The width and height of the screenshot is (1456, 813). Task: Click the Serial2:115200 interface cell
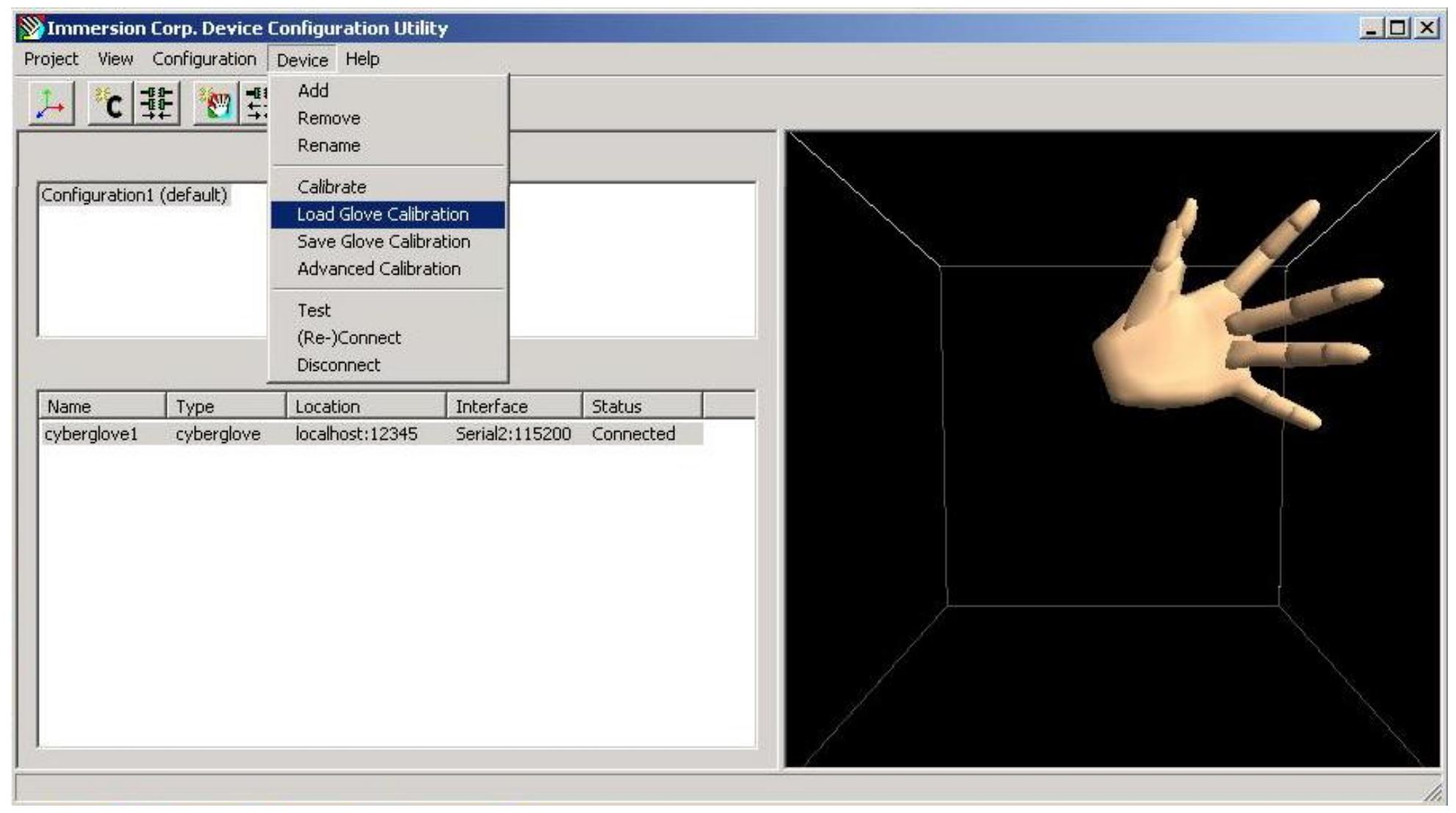(513, 434)
